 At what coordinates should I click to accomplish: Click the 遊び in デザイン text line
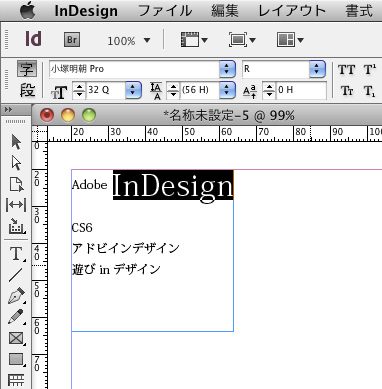(116, 269)
